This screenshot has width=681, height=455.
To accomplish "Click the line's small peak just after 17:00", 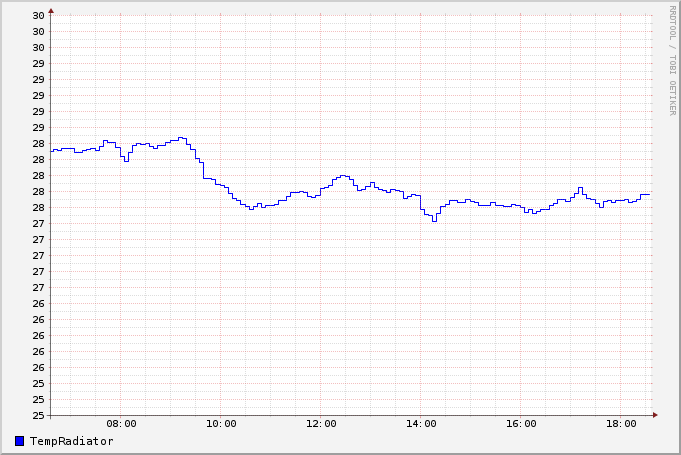I will point(579,188).
